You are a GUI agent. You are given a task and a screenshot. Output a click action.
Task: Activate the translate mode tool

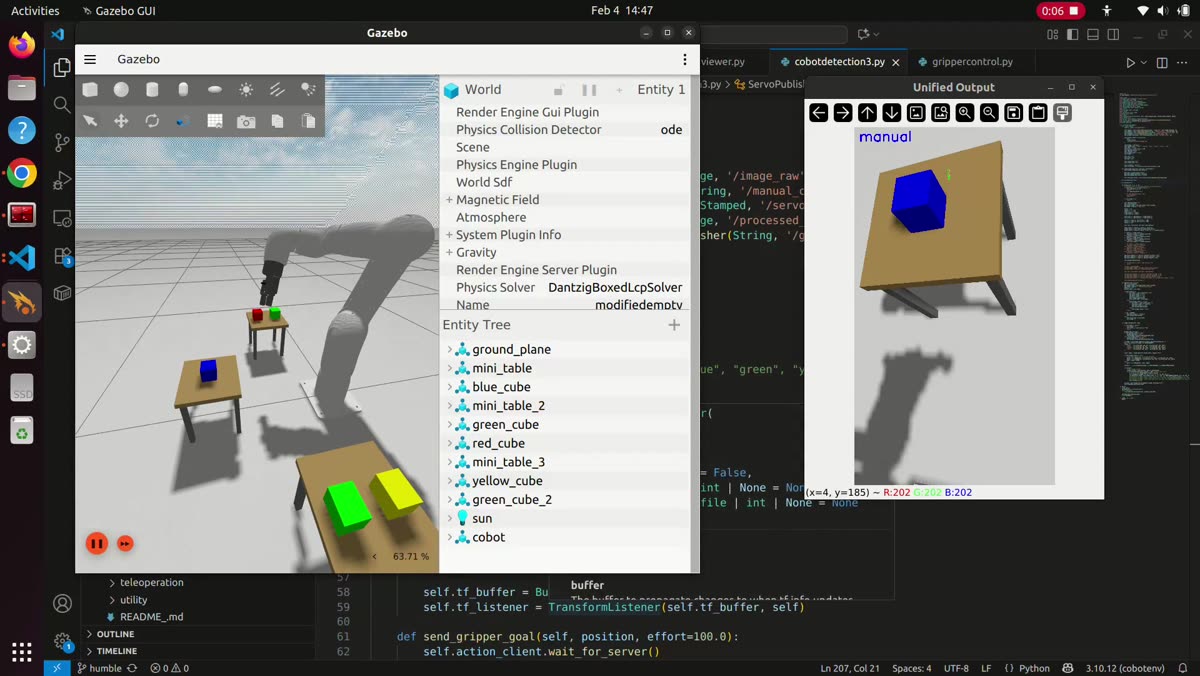[121, 121]
